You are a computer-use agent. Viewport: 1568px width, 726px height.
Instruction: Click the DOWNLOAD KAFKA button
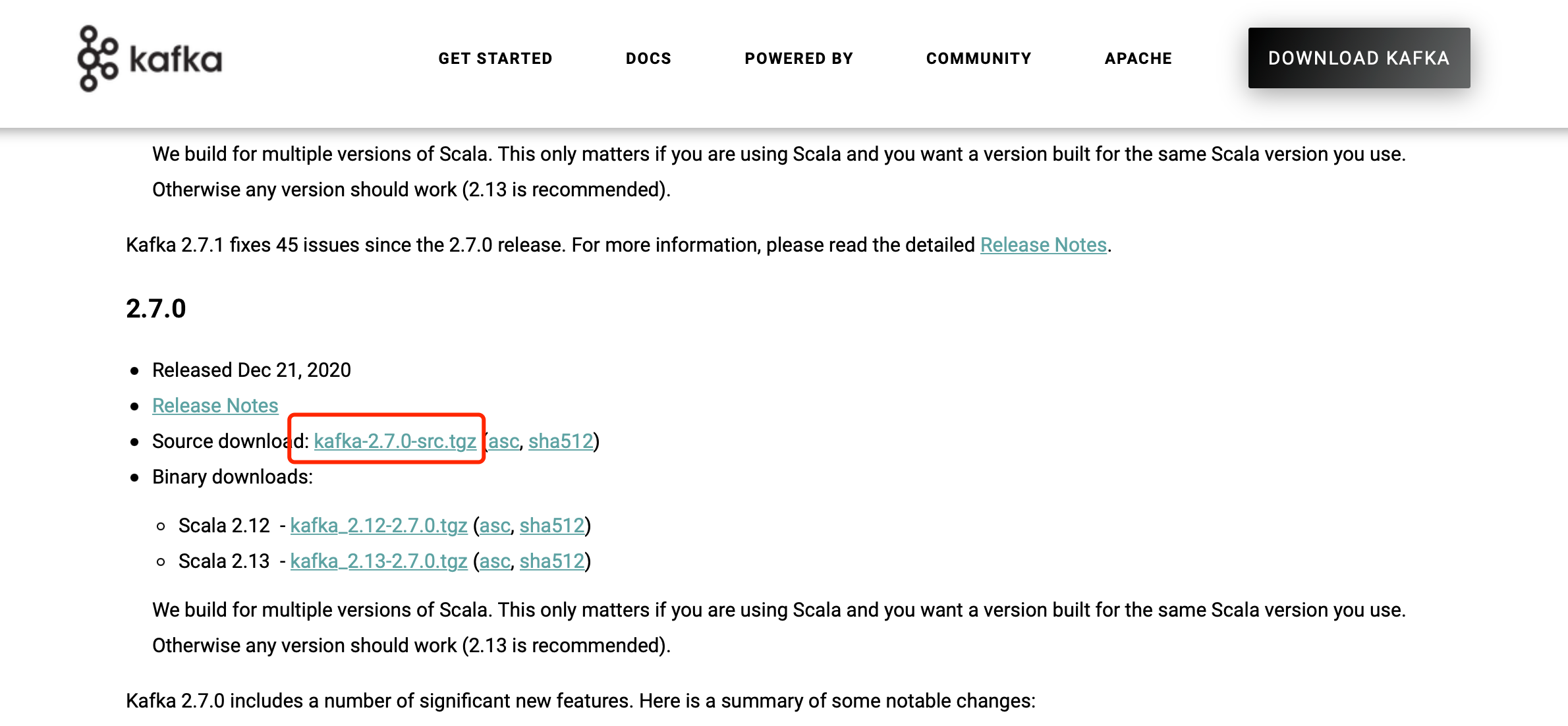[x=1358, y=58]
